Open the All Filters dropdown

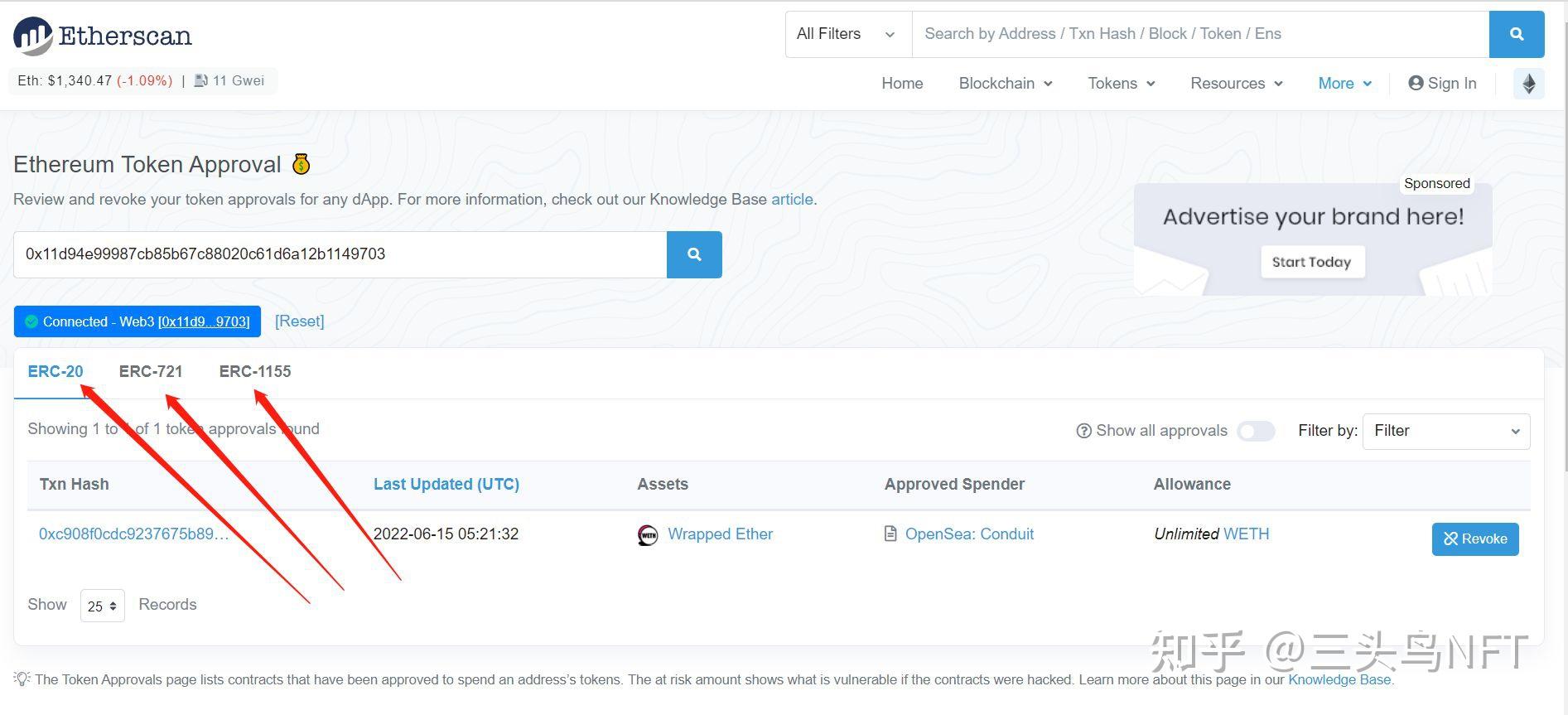pyautogui.click(x=848, y=34)
